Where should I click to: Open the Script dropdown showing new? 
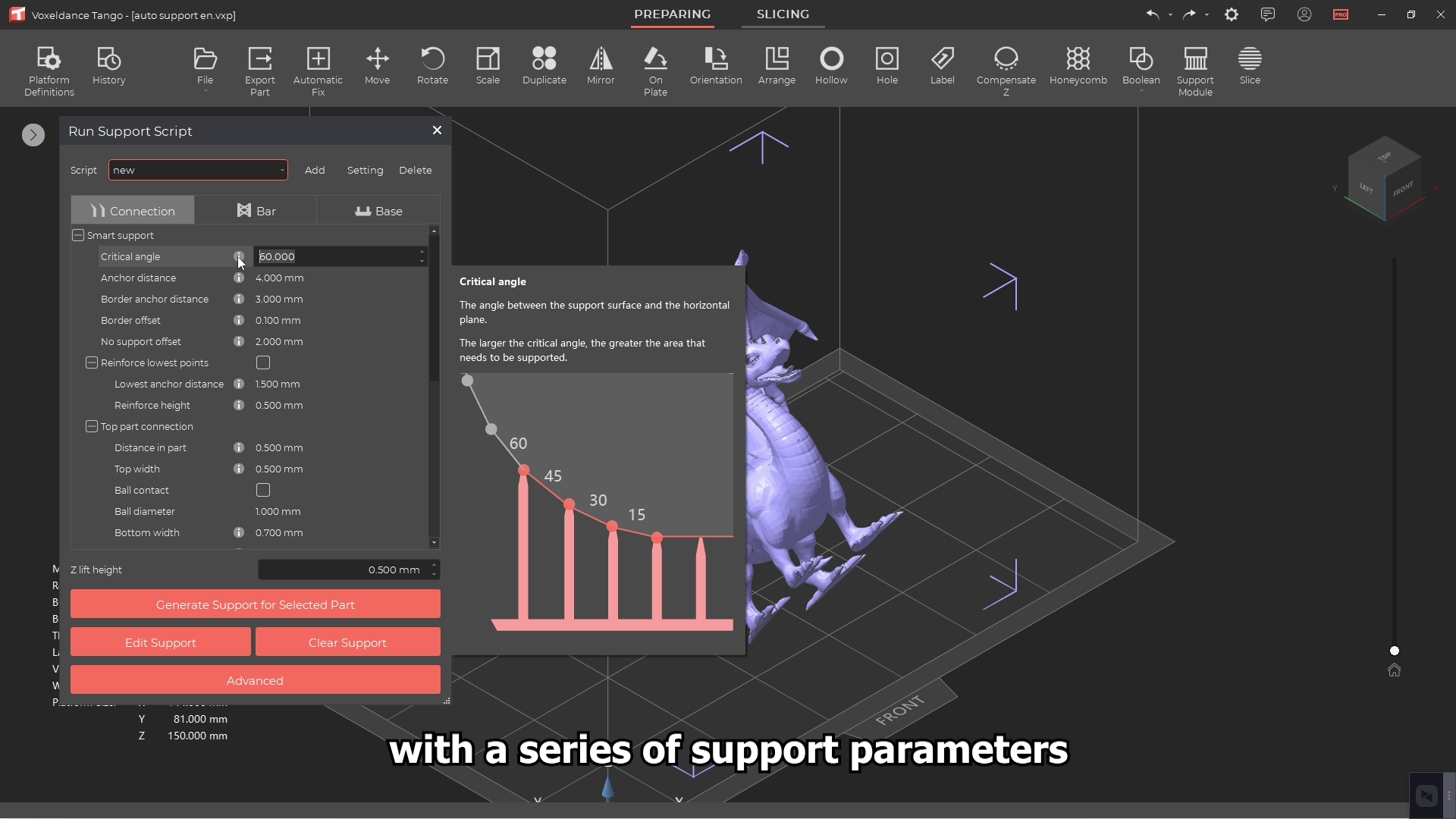(x=197, y=170)
